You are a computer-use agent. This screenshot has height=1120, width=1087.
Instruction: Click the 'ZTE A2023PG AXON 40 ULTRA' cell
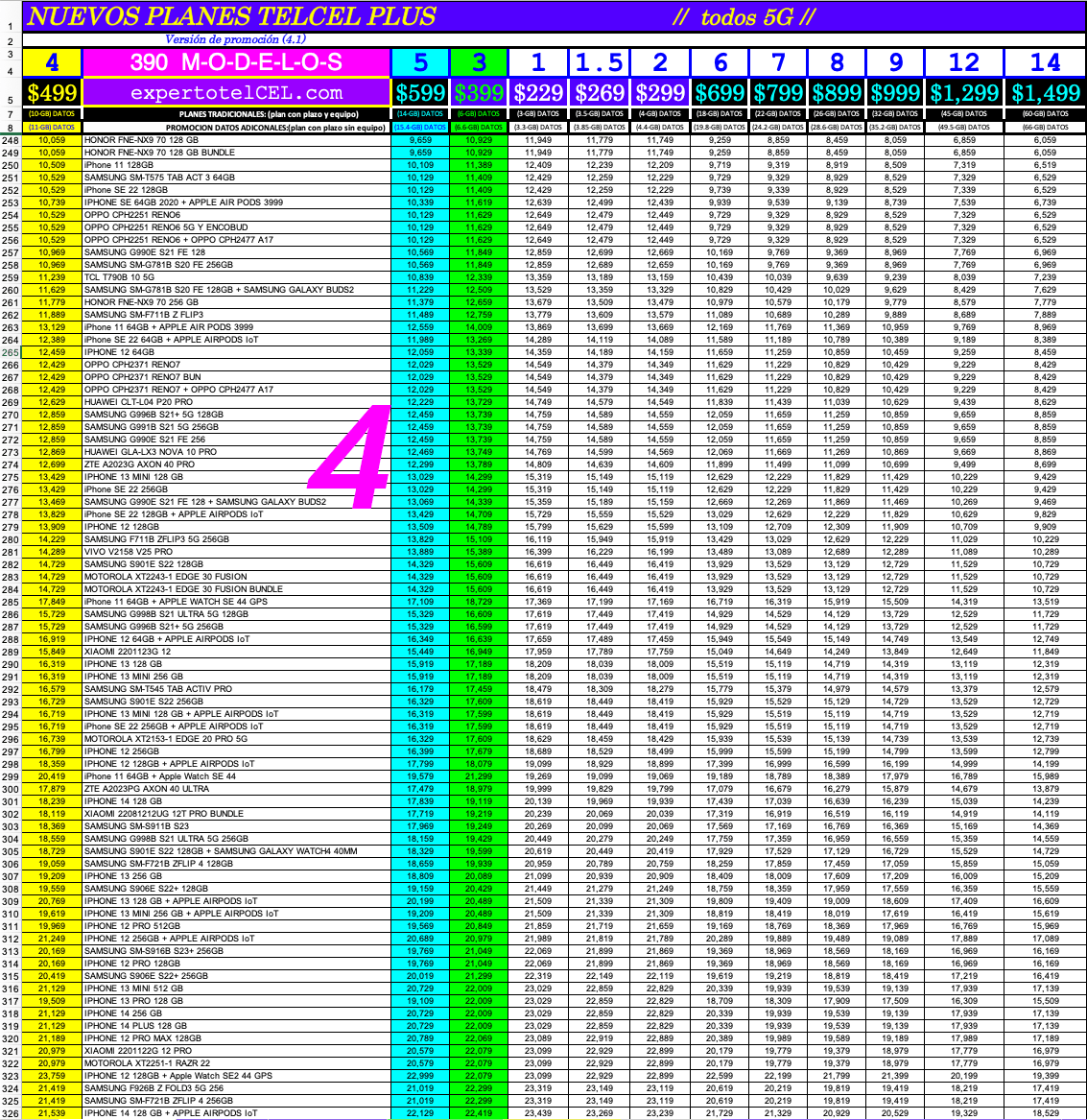[236, 789]
